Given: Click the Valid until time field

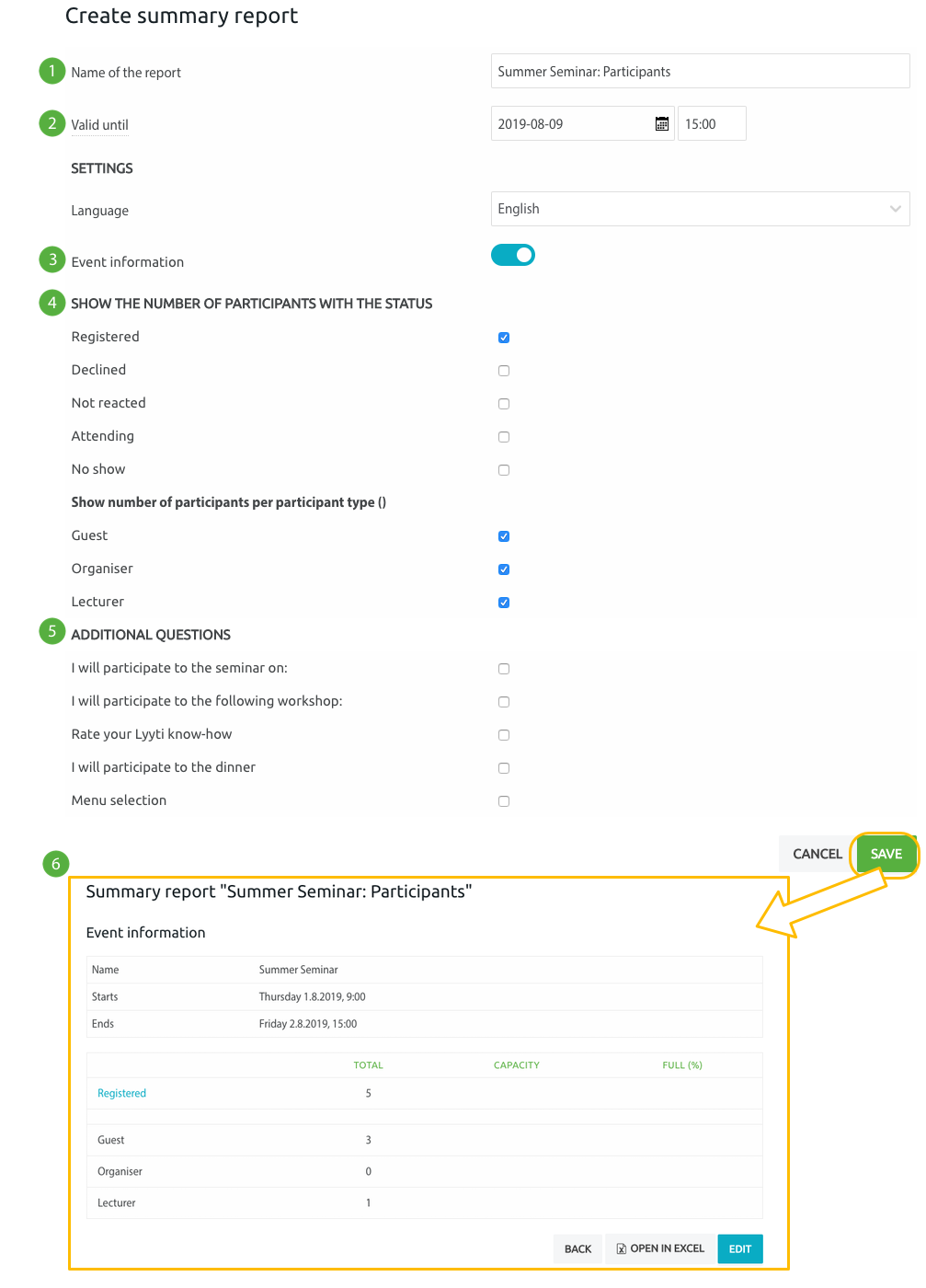Looking at the screenshot, I should tap(711, 124).
